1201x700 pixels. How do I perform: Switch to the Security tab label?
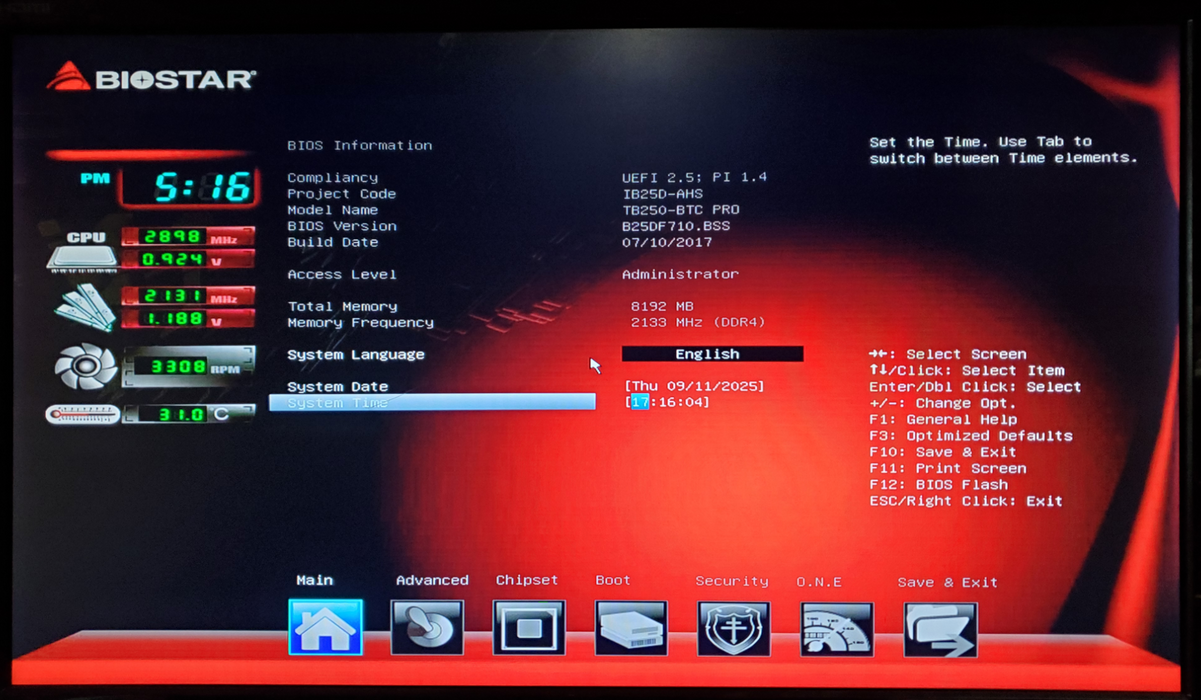732,581
